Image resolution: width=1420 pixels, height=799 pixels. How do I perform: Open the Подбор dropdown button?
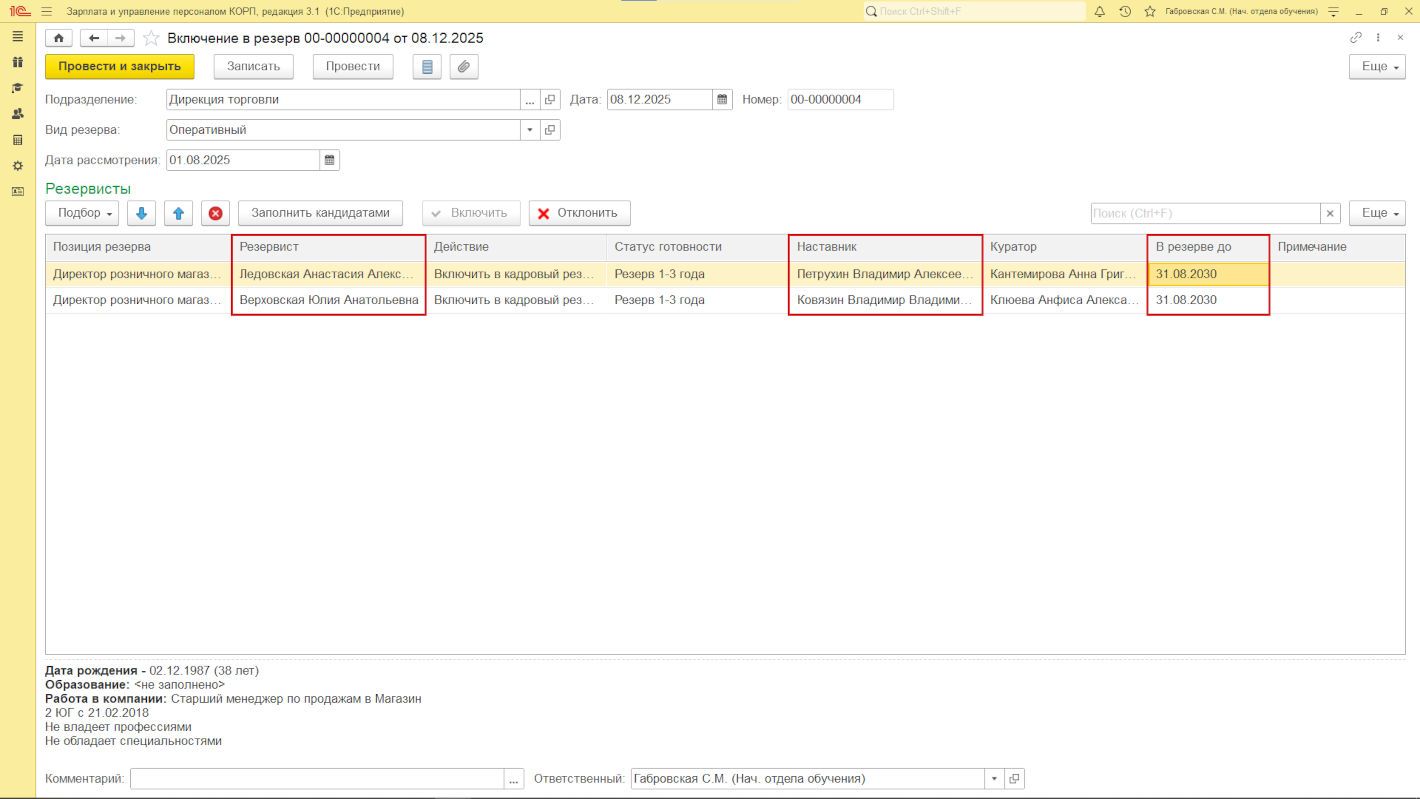coord(82,213)
